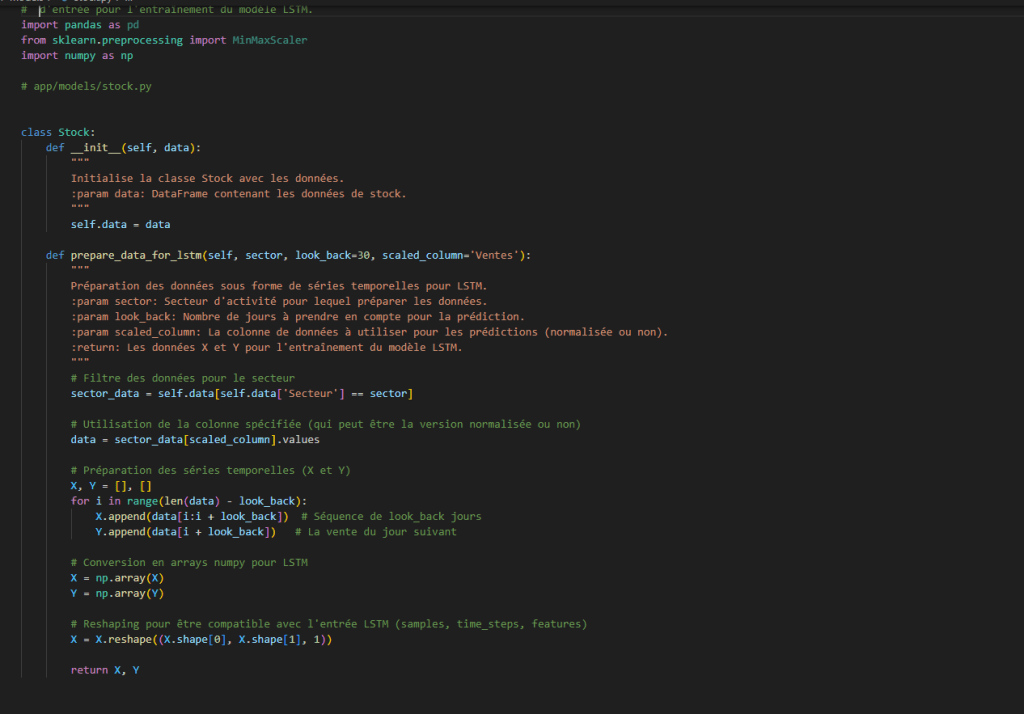Click the 'class Stock:' declaration
This screenshot has height=714, width=1024.
coord(58,132)
